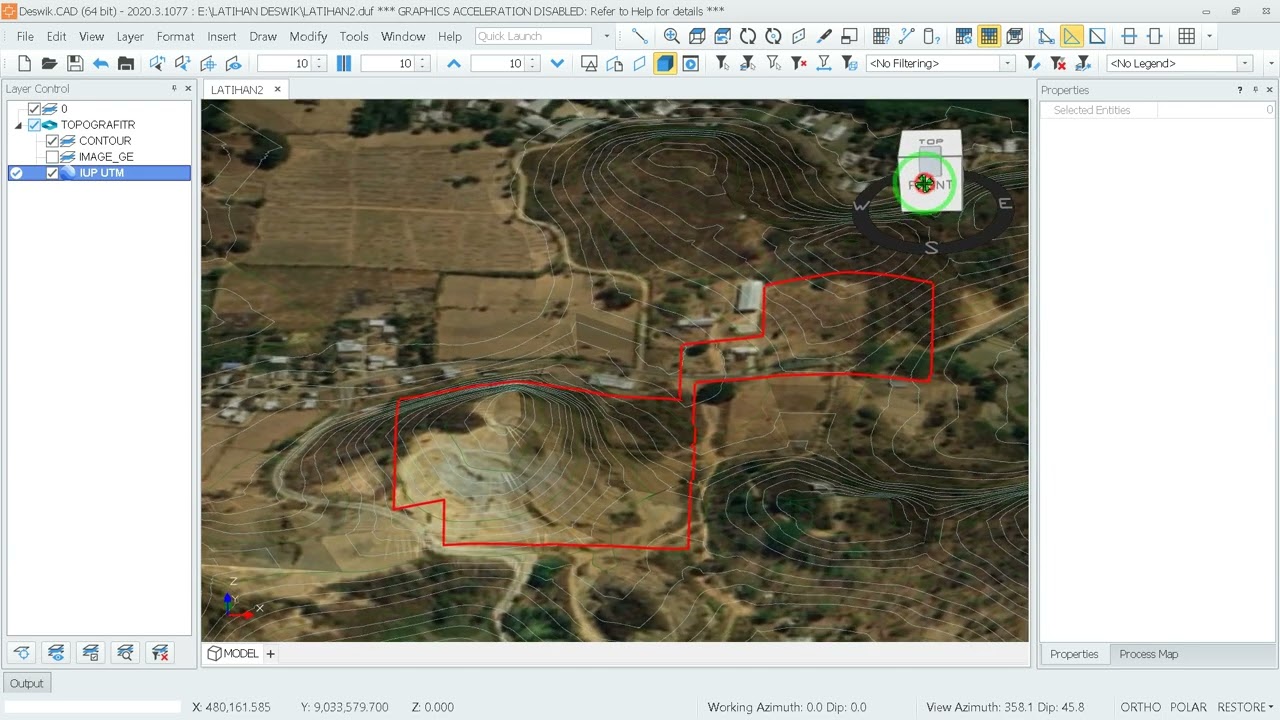Click the measure line tool icon

(x=640, y=36)
